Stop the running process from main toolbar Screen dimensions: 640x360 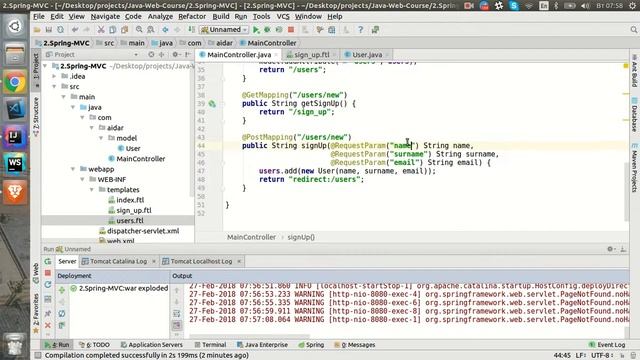(291, 30)
